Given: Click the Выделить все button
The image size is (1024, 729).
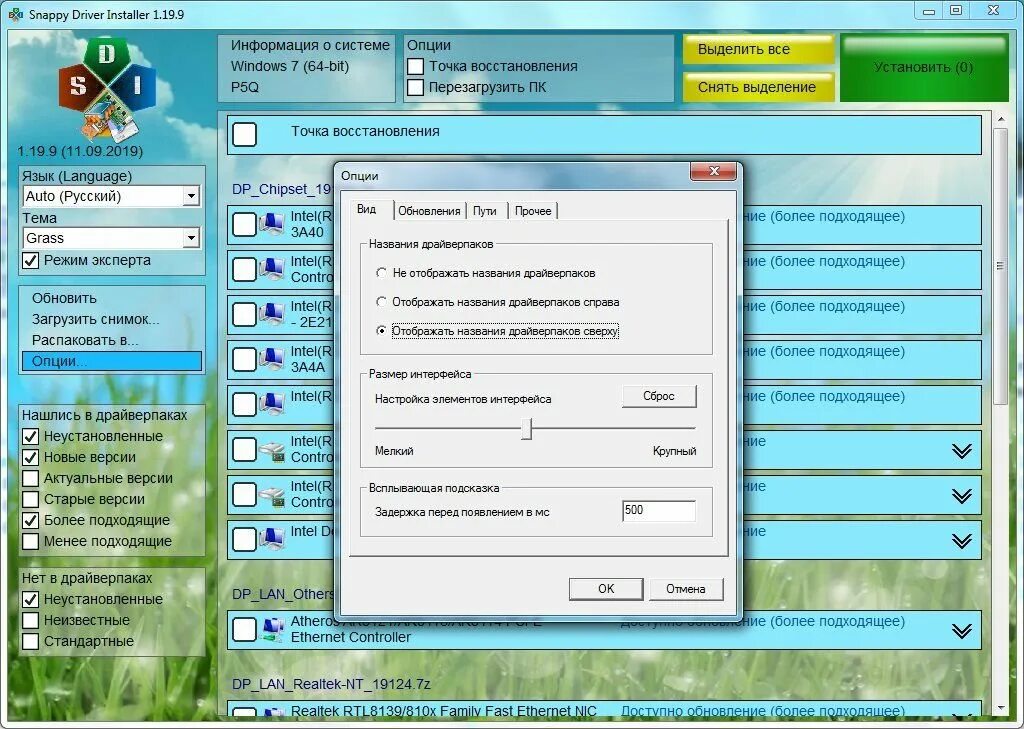Looking at the screenshot, I should point(758,49).
